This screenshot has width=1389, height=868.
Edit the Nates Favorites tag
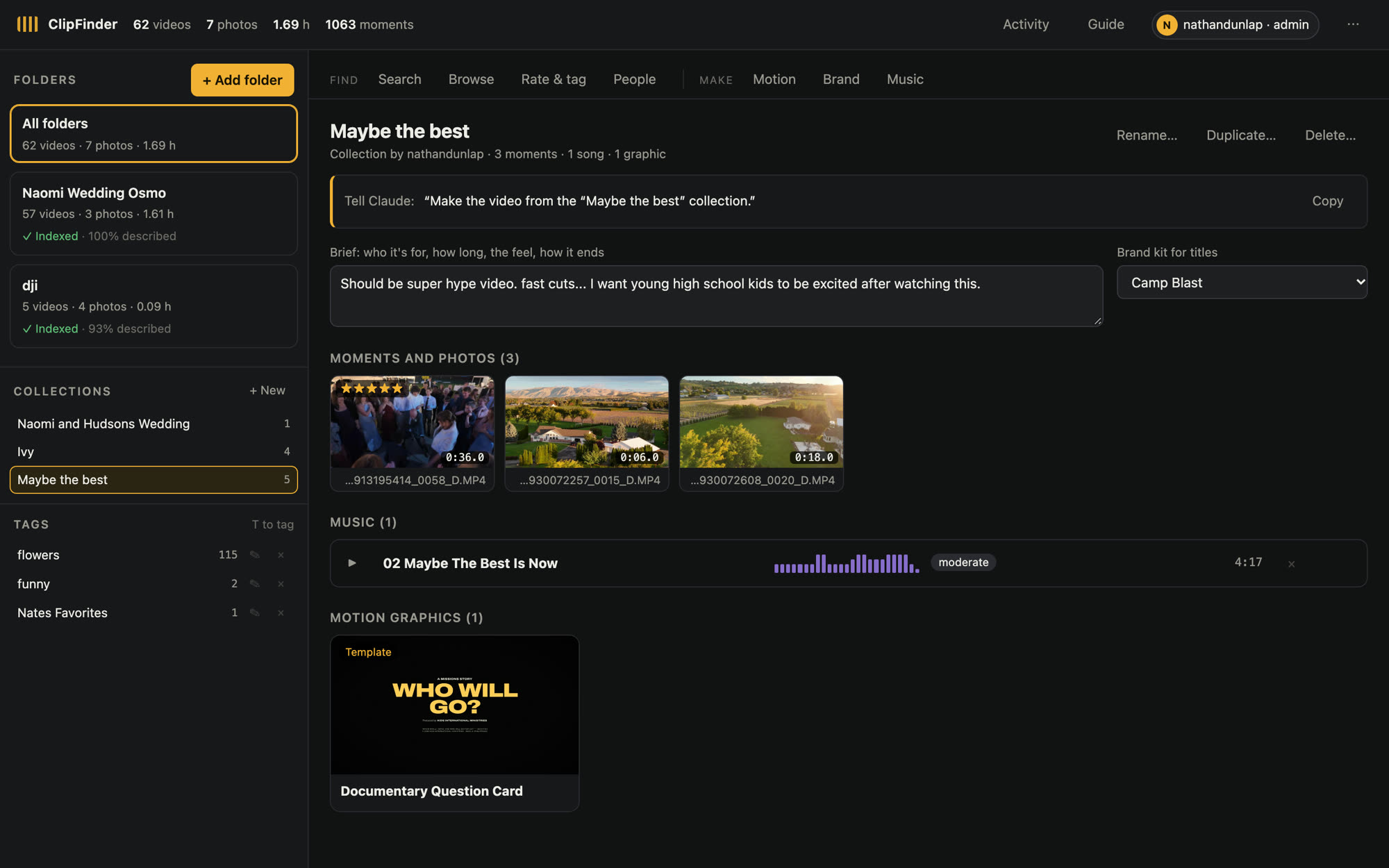(255, 613)
